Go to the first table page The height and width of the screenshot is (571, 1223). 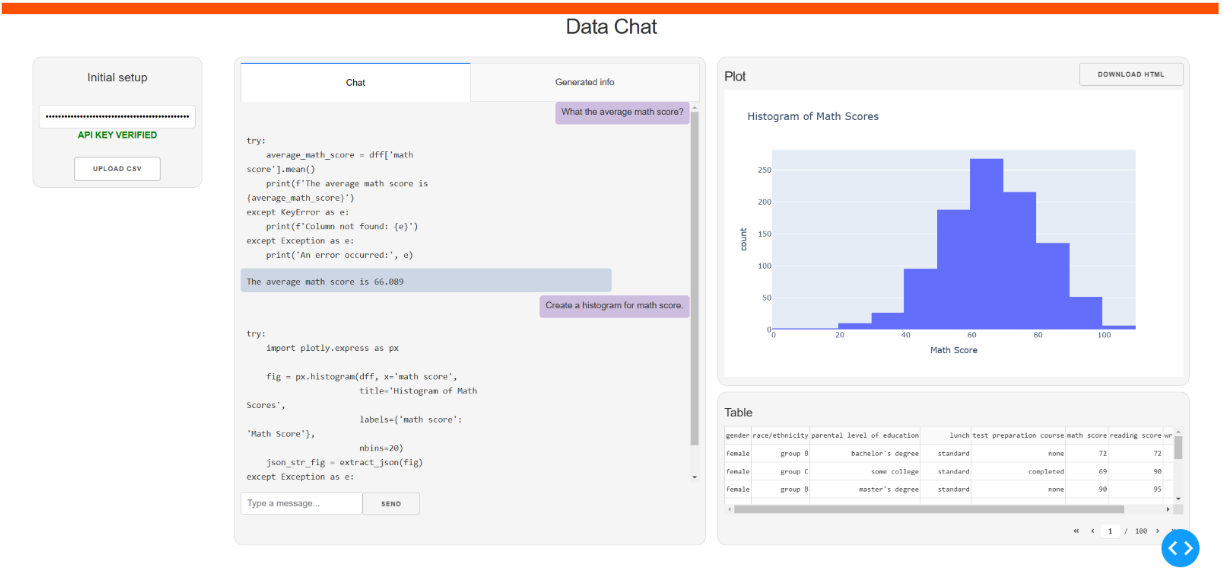point(1076,531)
